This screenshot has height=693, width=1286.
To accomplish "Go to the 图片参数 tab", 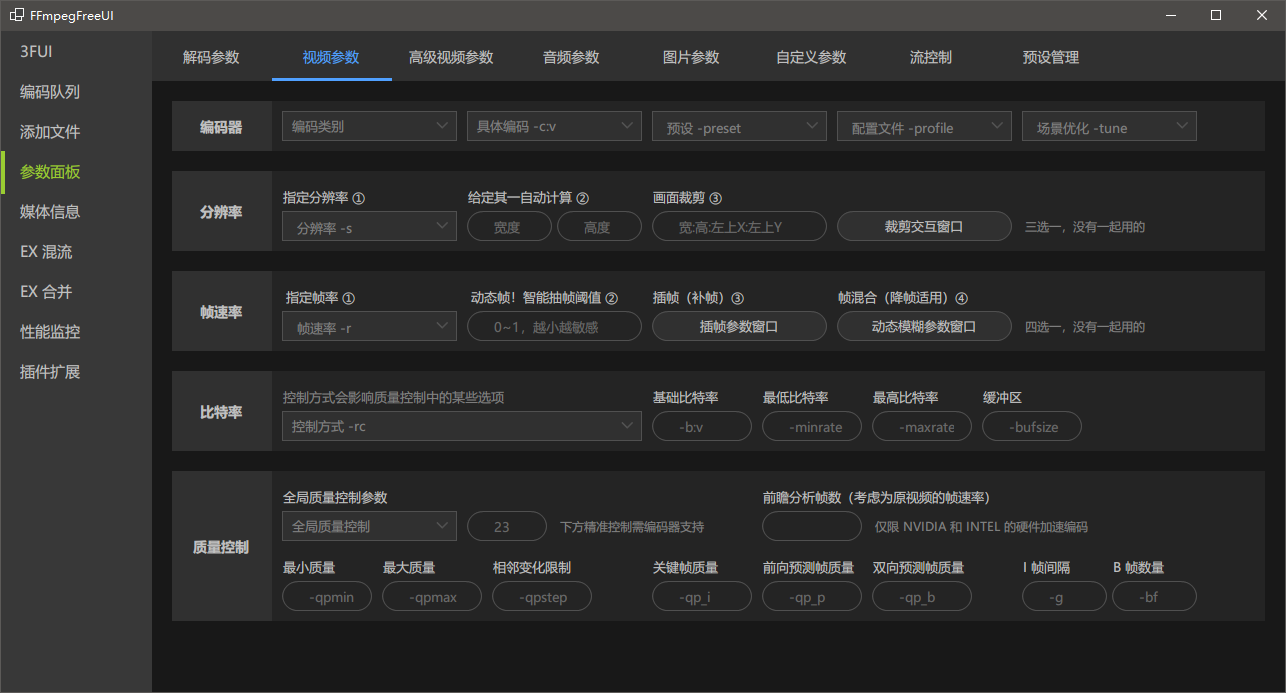I will pos(691,57).
